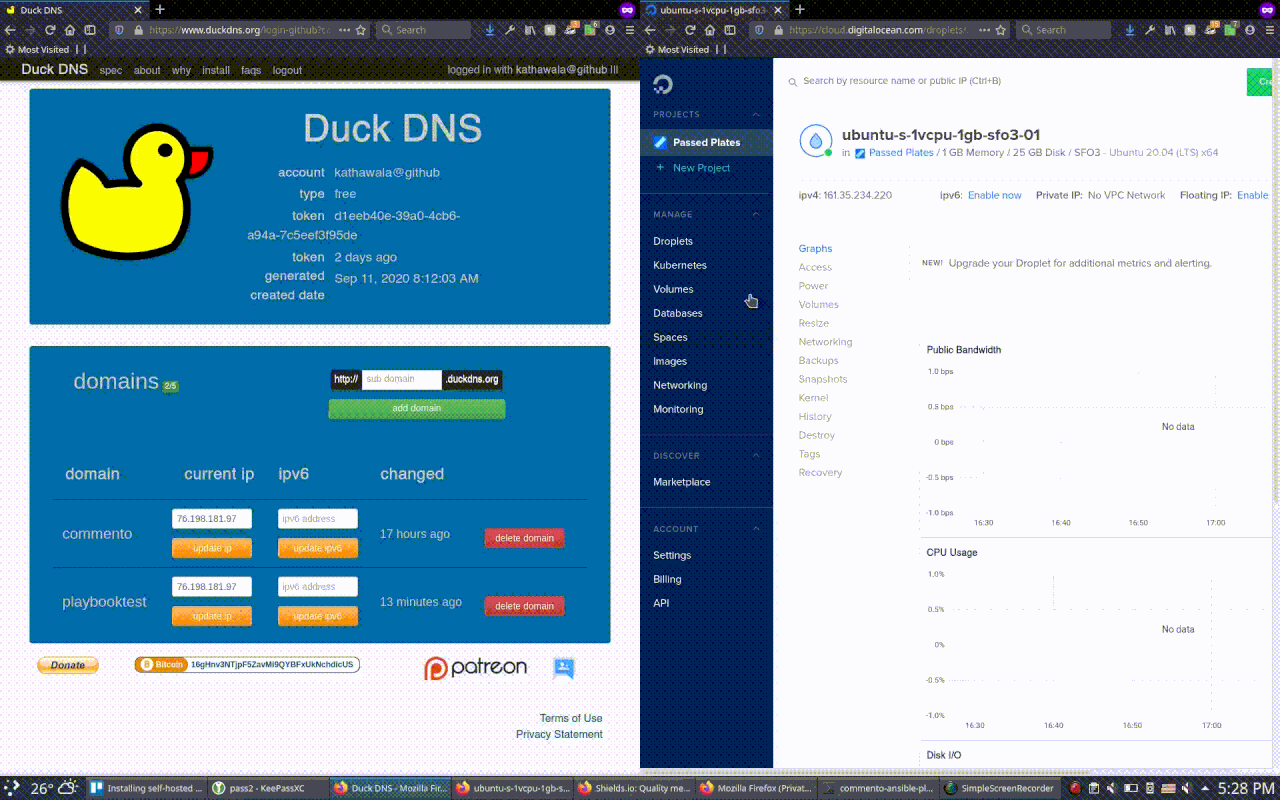
Task: Collapse the PROJECTS section chevron
Action: click(x=757, y=115)
